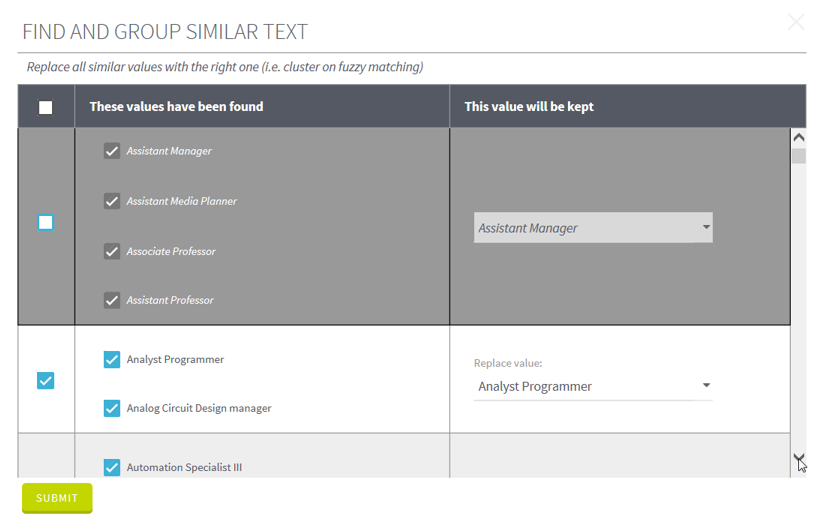
Task: Uncheck the Associate Professor value
Action: click(112, 251)
